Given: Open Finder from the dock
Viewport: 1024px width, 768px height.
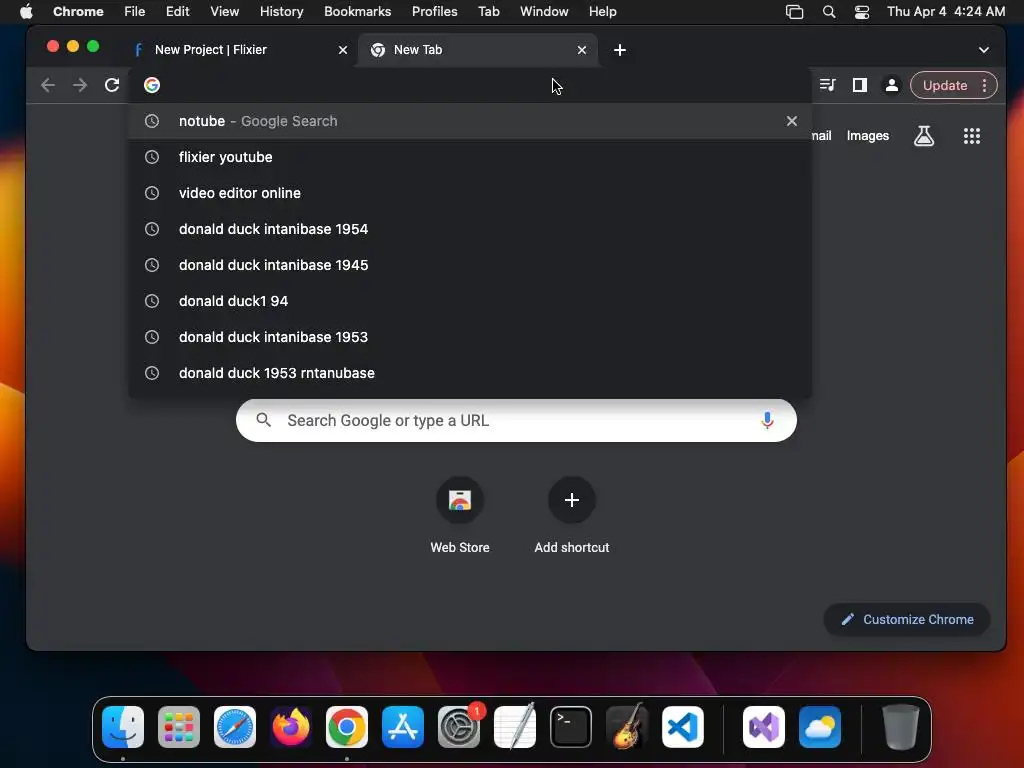Looking at the screenshot, I should click(x=123, y=727).
